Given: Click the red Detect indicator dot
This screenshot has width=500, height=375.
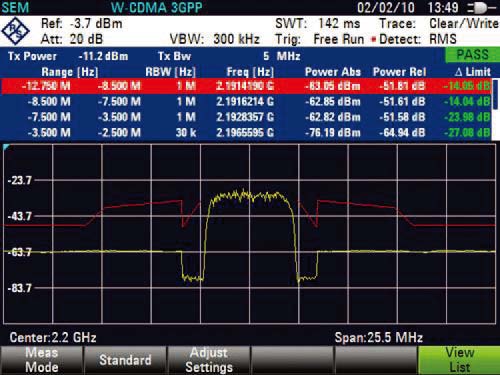Looking at the screenshot, I should pyautogui.click(x=374, y=40).
